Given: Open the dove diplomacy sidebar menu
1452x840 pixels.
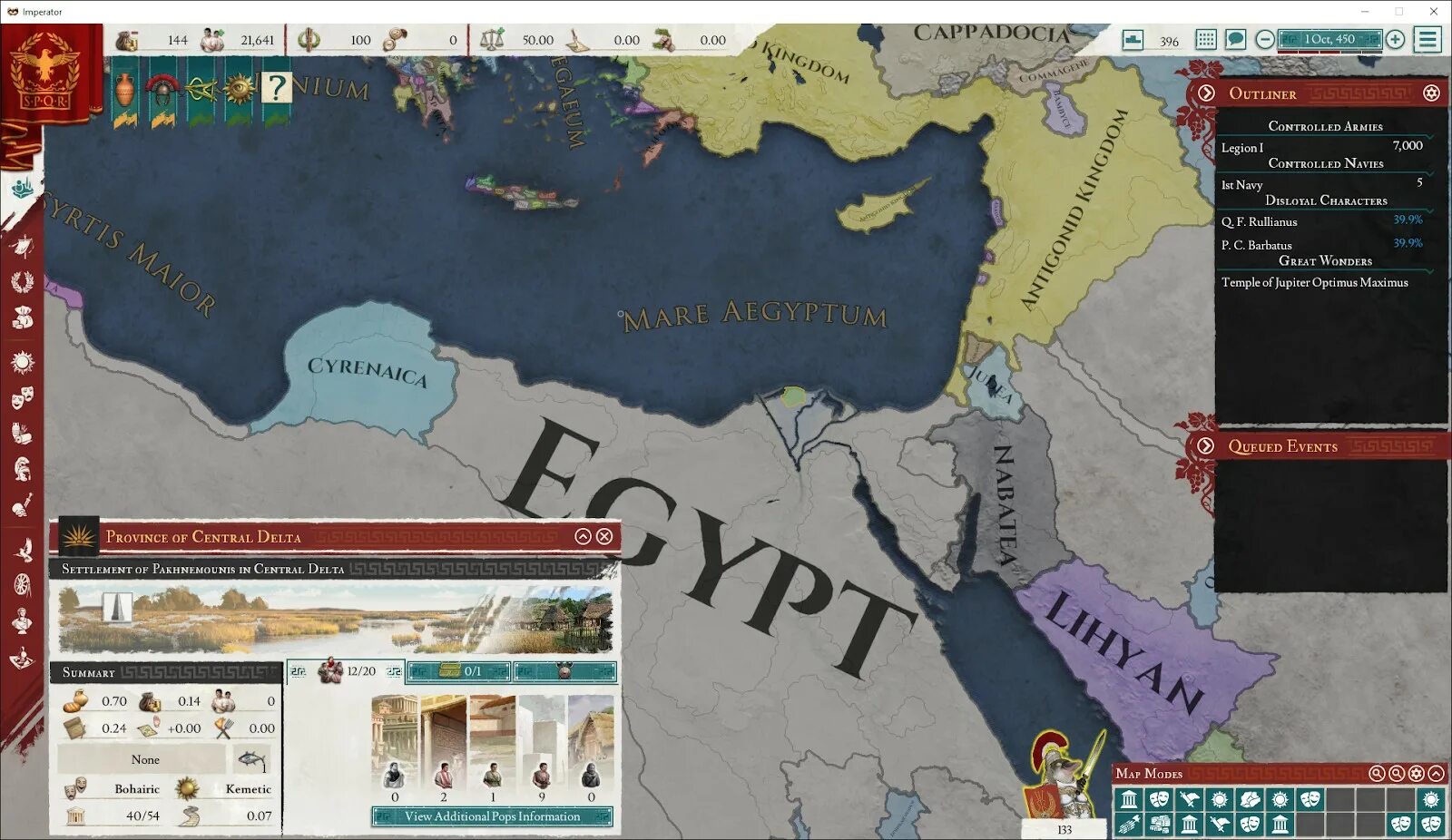Looking at the screenshot, I should (22, 549).
